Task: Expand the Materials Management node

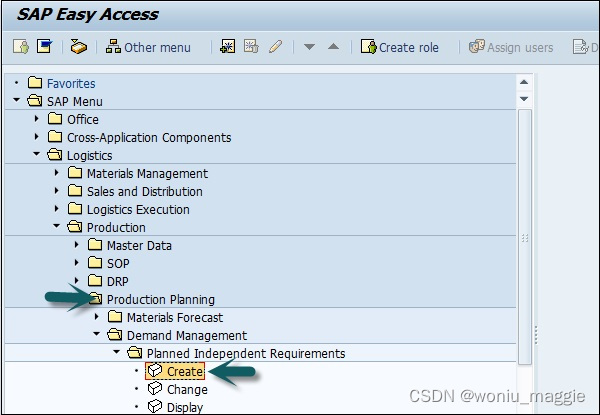Action: pos(57,173)
